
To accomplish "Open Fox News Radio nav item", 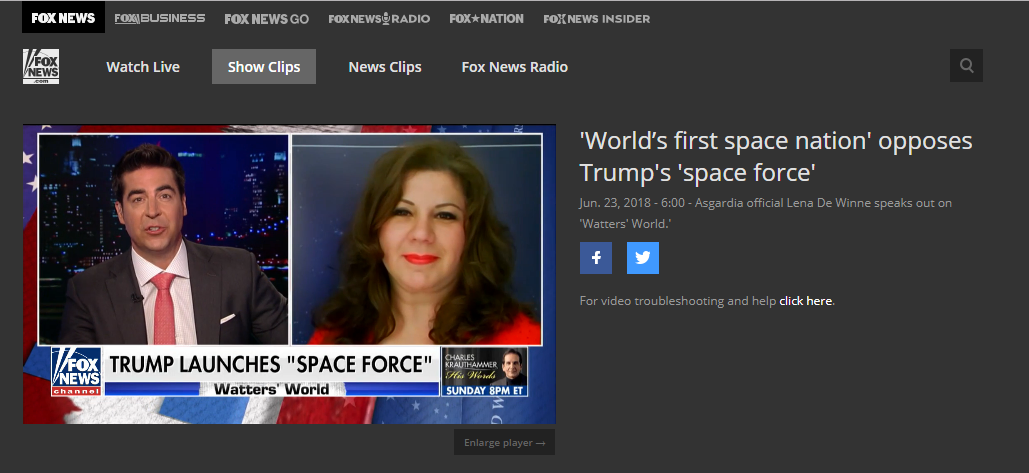I will [514, 67].
